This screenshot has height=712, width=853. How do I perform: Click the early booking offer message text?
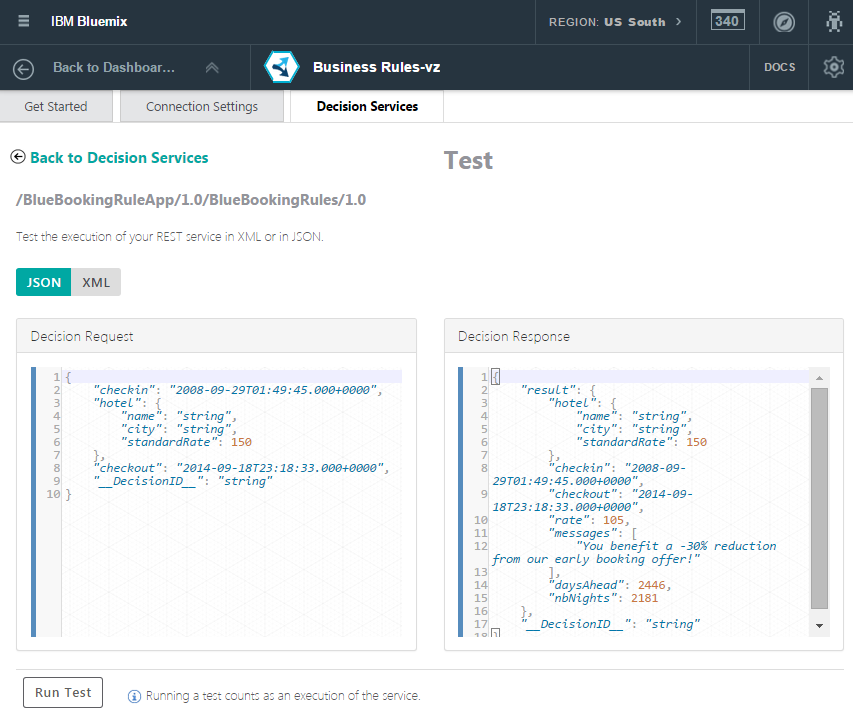point(634,553)
